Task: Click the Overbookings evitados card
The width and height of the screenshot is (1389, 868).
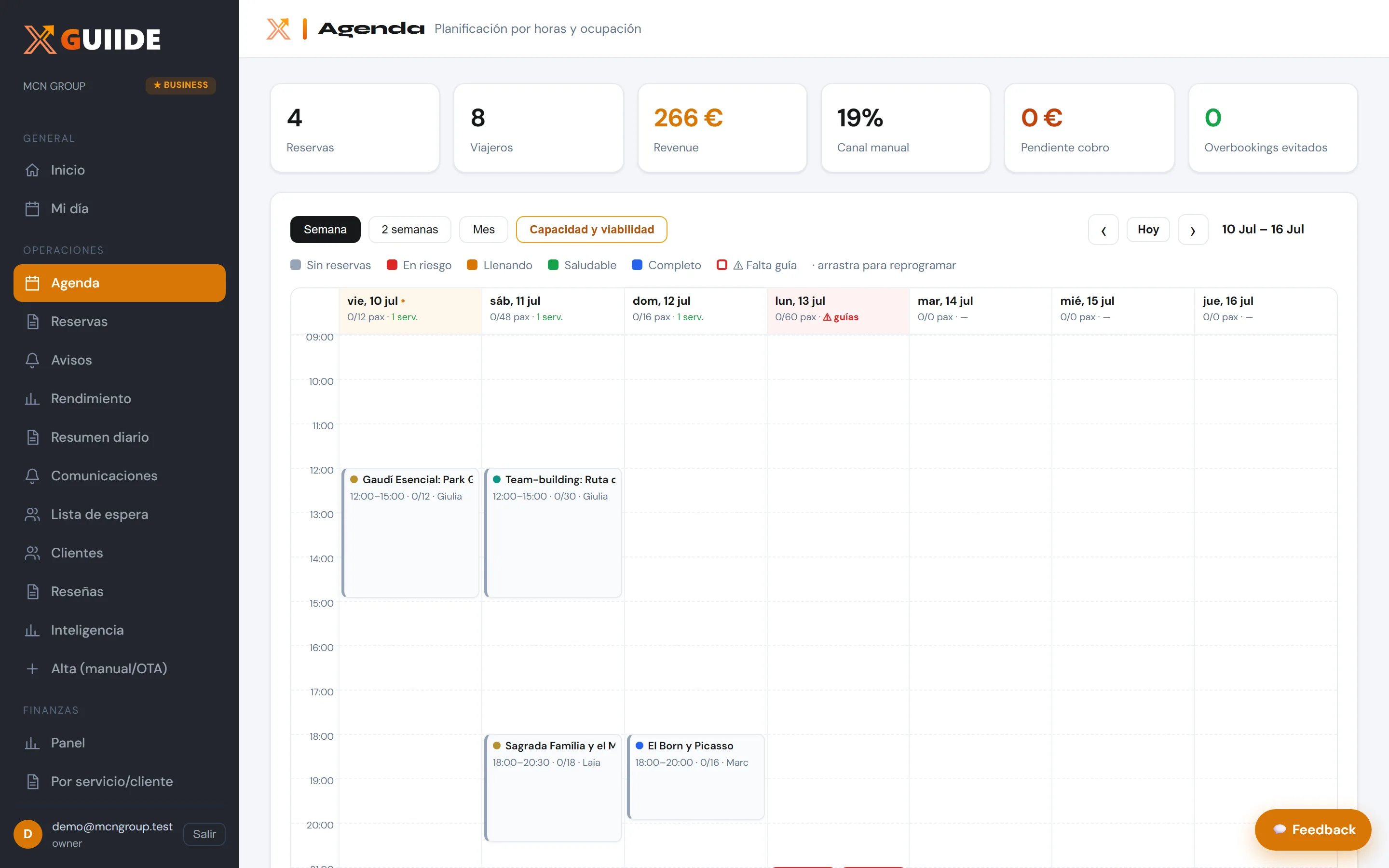Action: tap(1273, 128)
